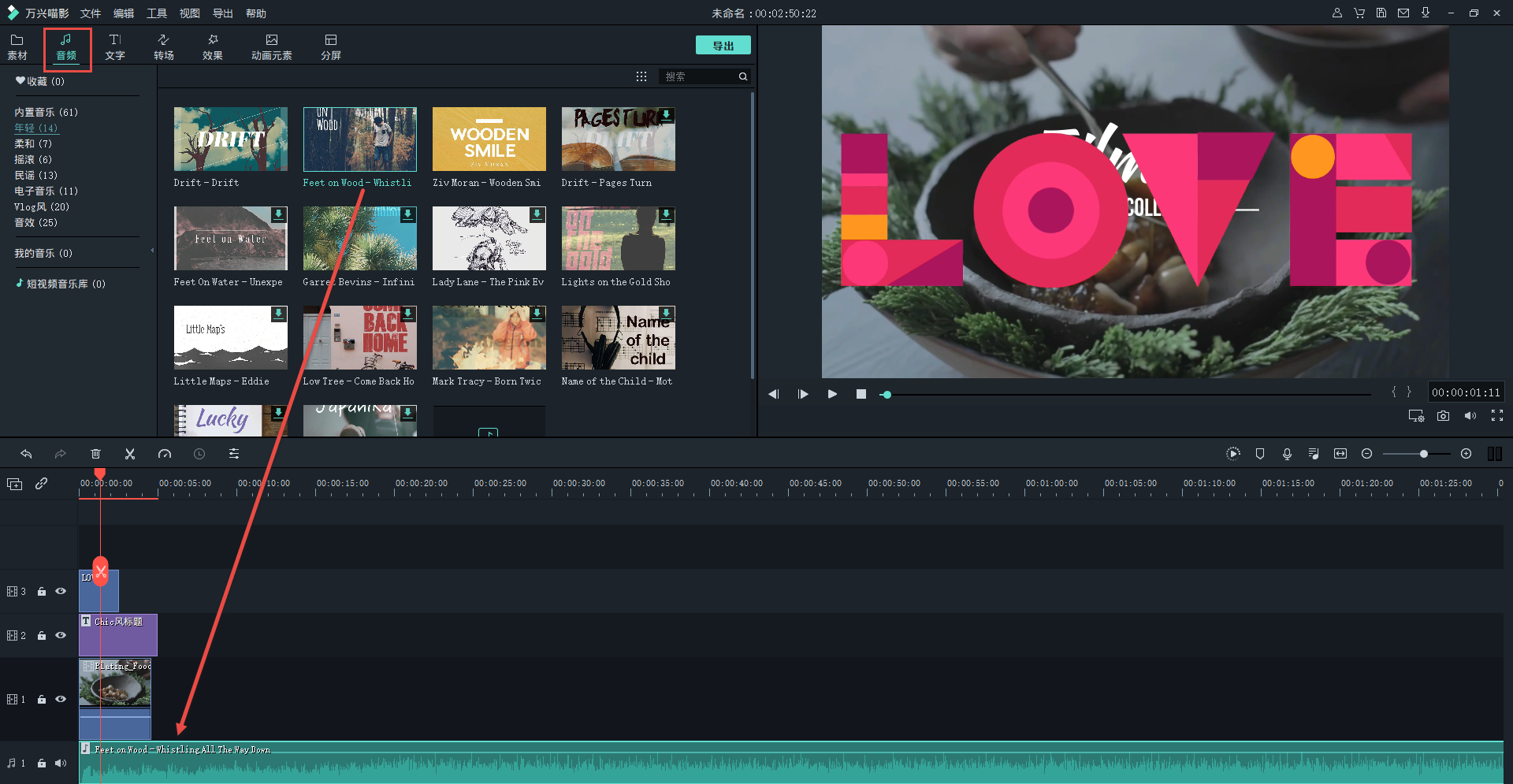Image resolution: width=1513 pixels, height=784 pixels.
Task: Click the scissors split icon in timeline toolbar
Action: point(130,454)
